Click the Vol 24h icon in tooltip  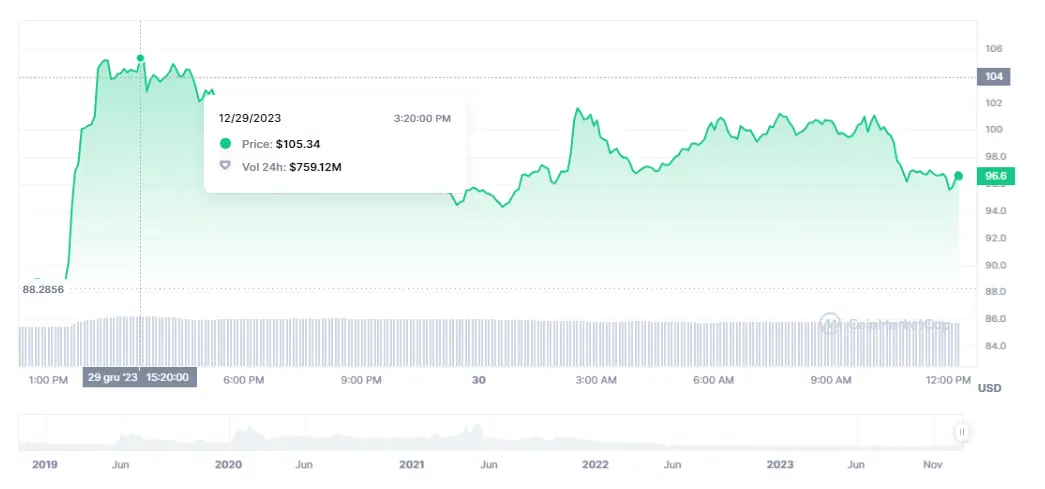[x=226, y=166]
